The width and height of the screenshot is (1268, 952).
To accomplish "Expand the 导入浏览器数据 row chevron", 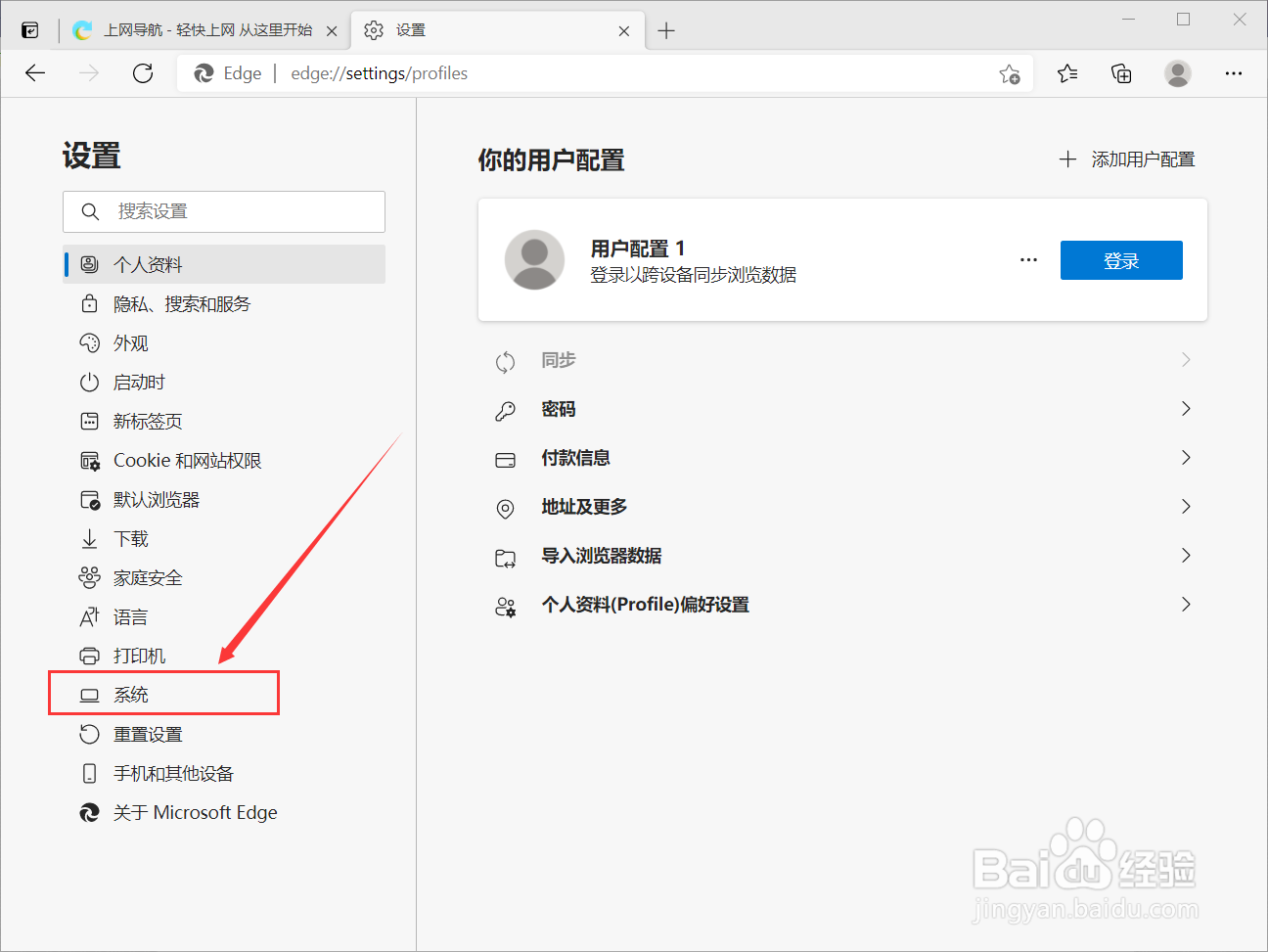I will pos(1186,556).
